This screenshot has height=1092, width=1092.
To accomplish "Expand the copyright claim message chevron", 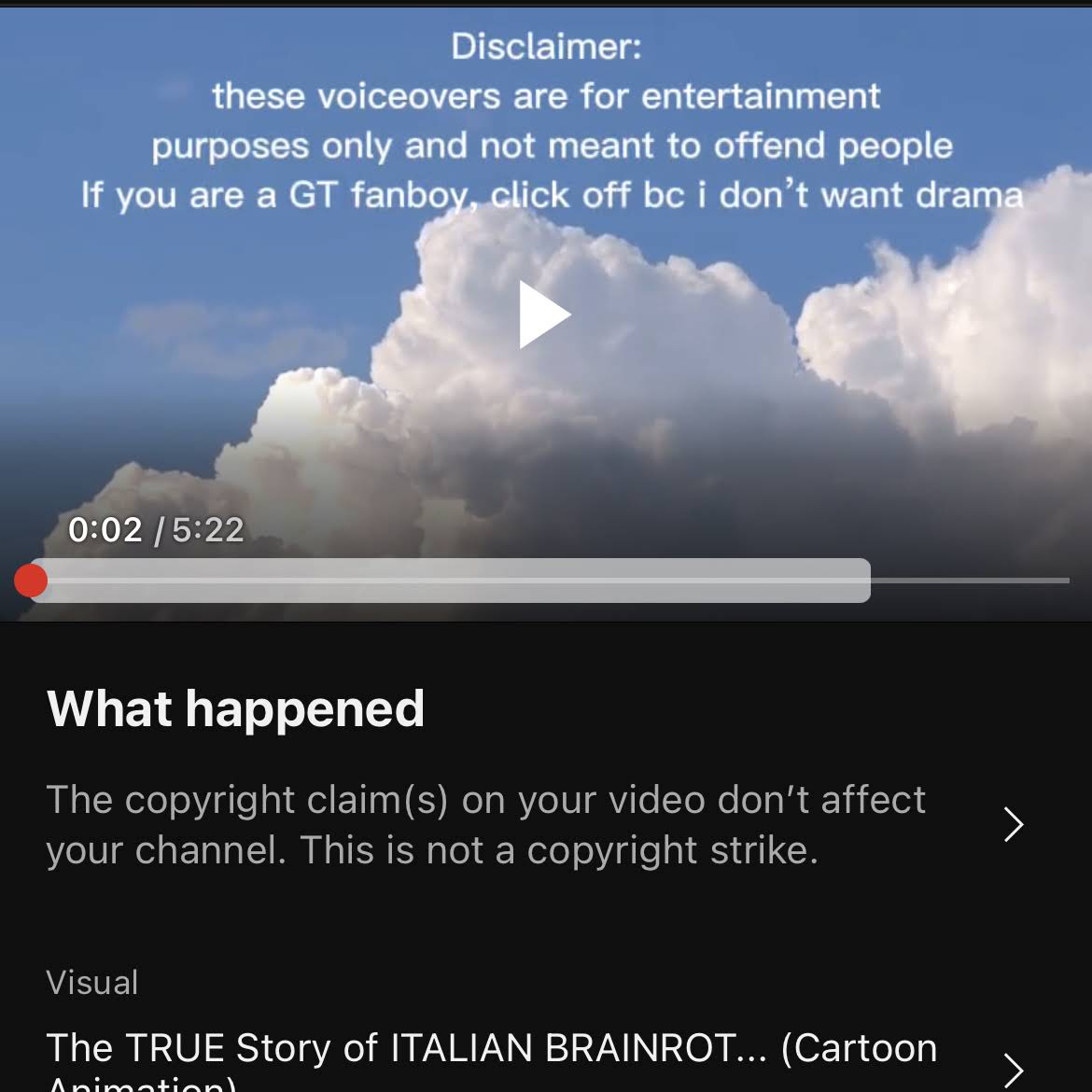I will click(1014, 824).
